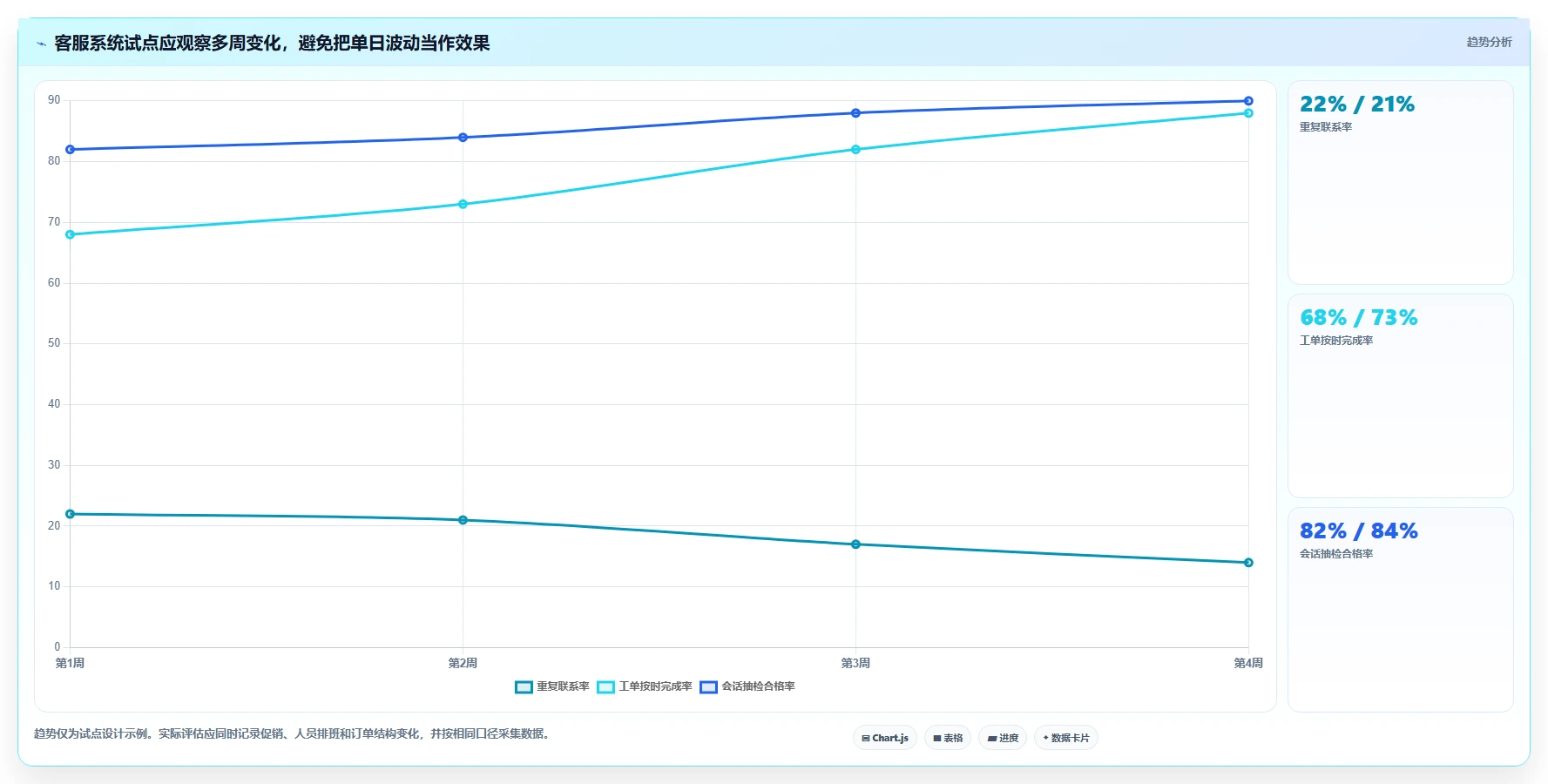Click the 进度 chip
Viewport: 1548px width, 784px height.
click(1003, 738)
